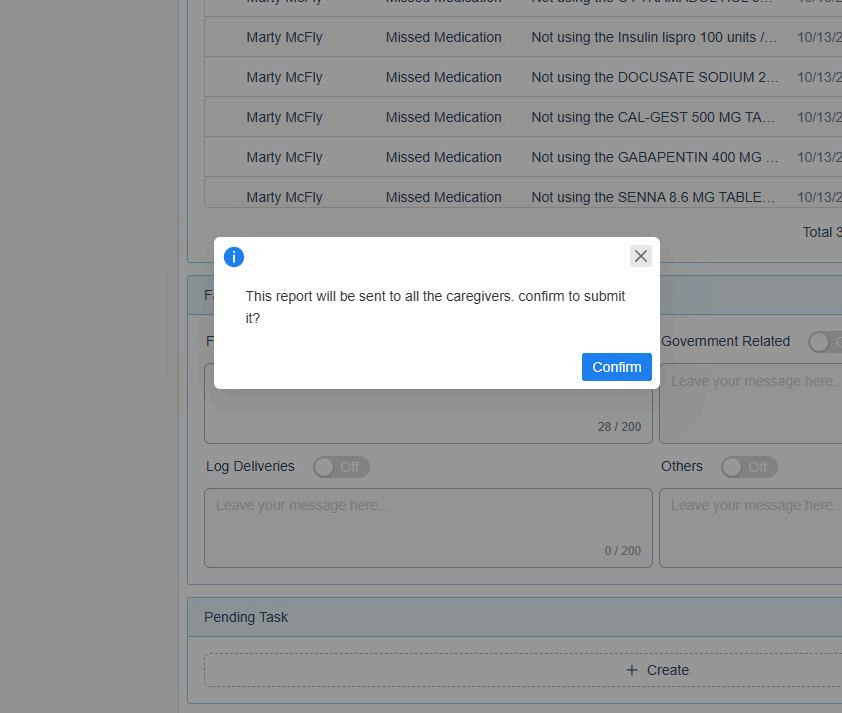
Task: Click the Pending Task section header
Action: coord(246,617)
